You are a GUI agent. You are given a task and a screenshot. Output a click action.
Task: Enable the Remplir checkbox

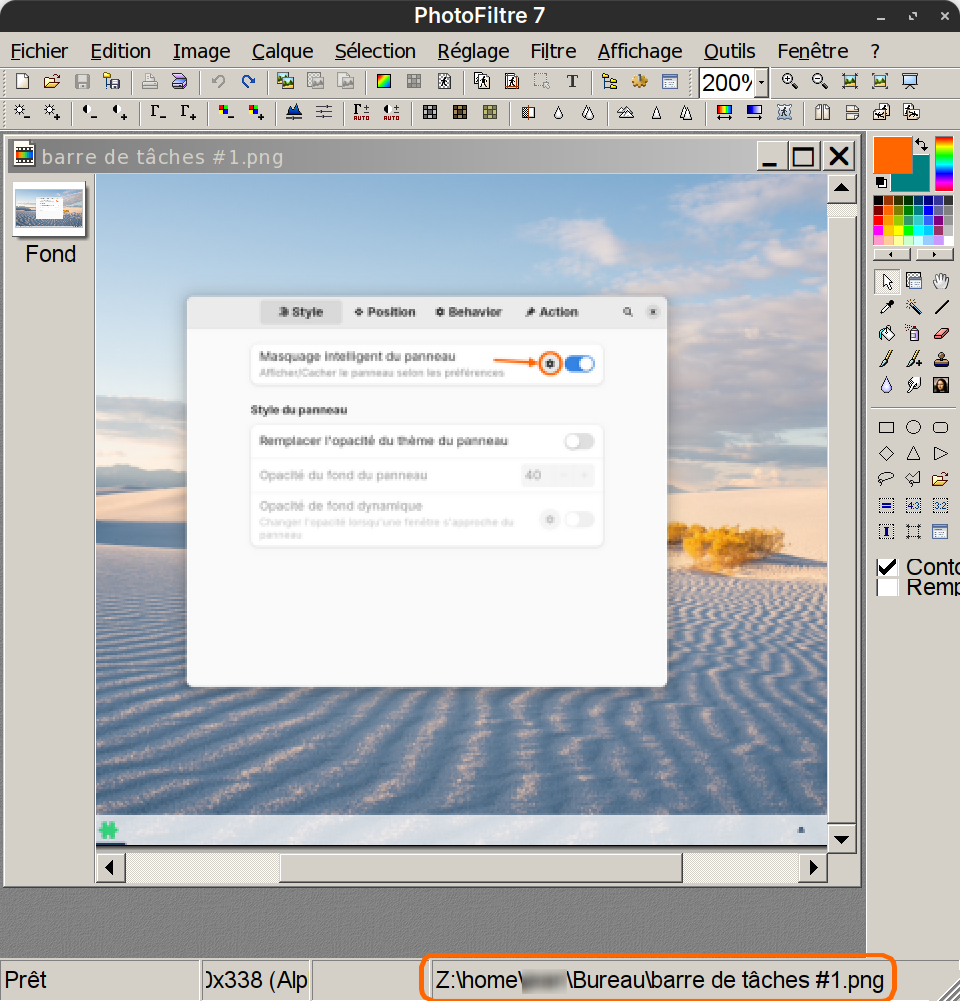click(x=887, y=588)
